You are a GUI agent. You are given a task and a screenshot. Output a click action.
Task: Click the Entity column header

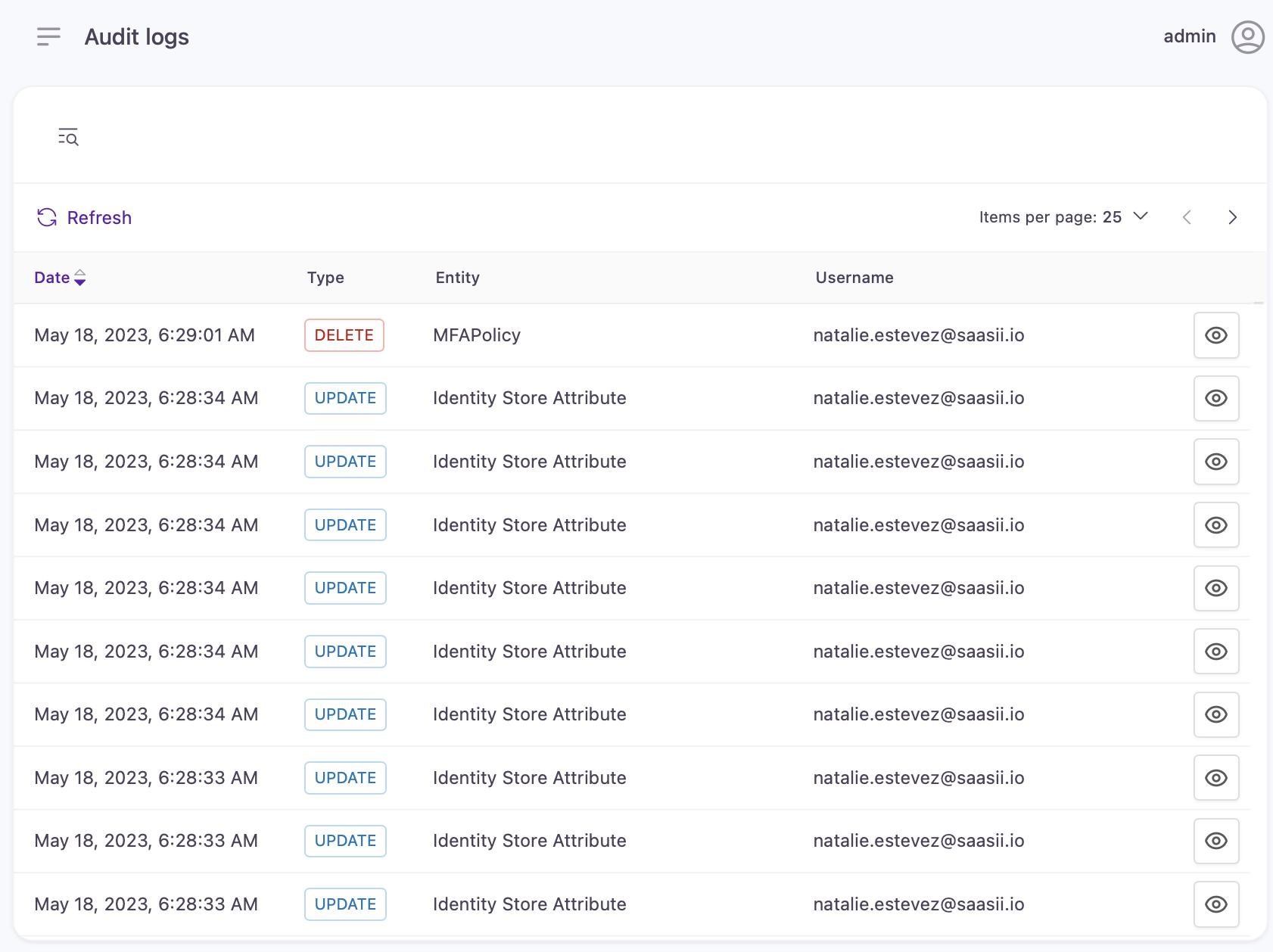(457, 278)
